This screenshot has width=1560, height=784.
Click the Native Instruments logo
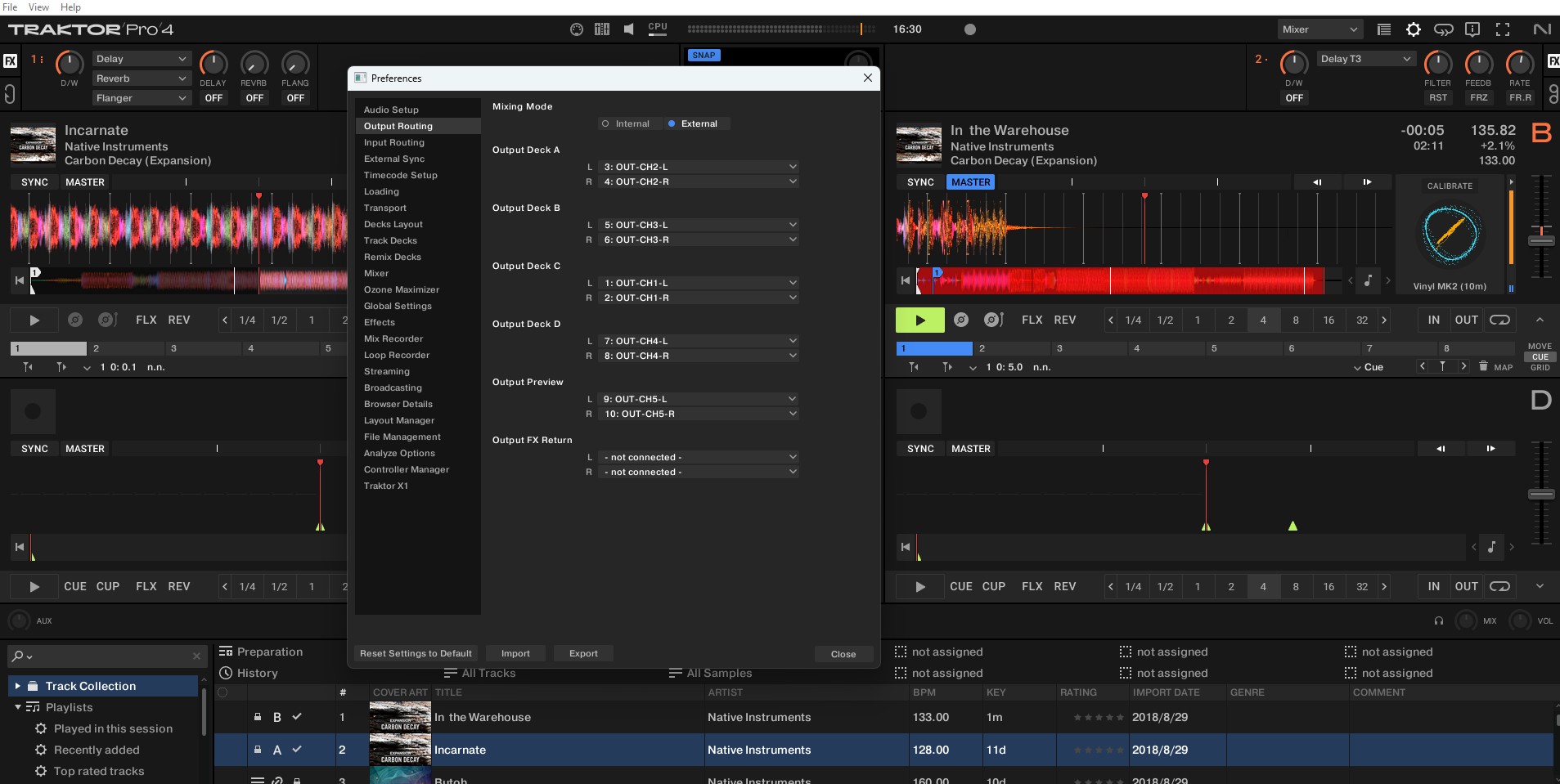click(x=1542, y=29)
